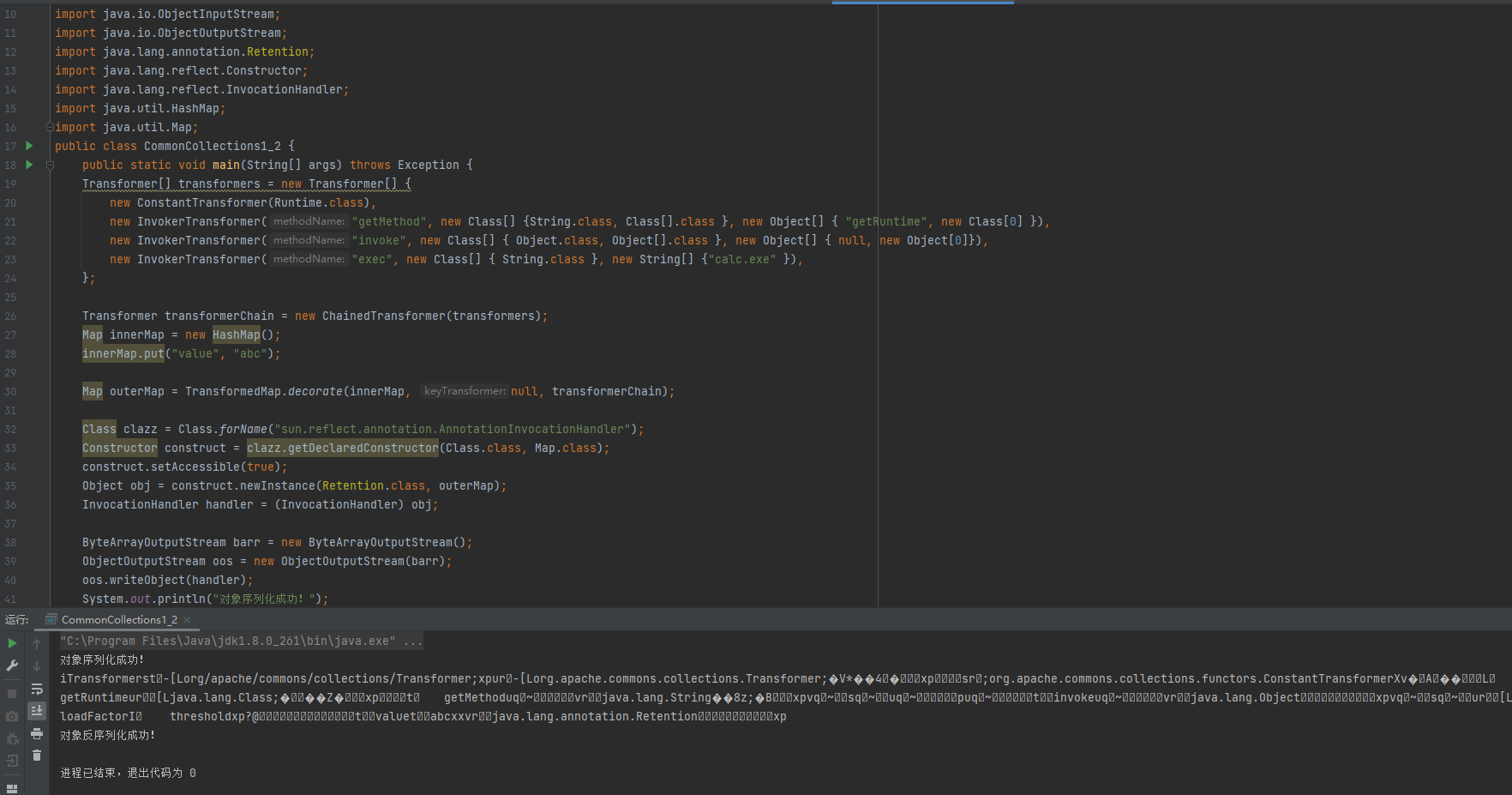This screenshot has width=1512, height=795.
Task: Click console line starting with loadFactorI
Action: click(423, 716)
